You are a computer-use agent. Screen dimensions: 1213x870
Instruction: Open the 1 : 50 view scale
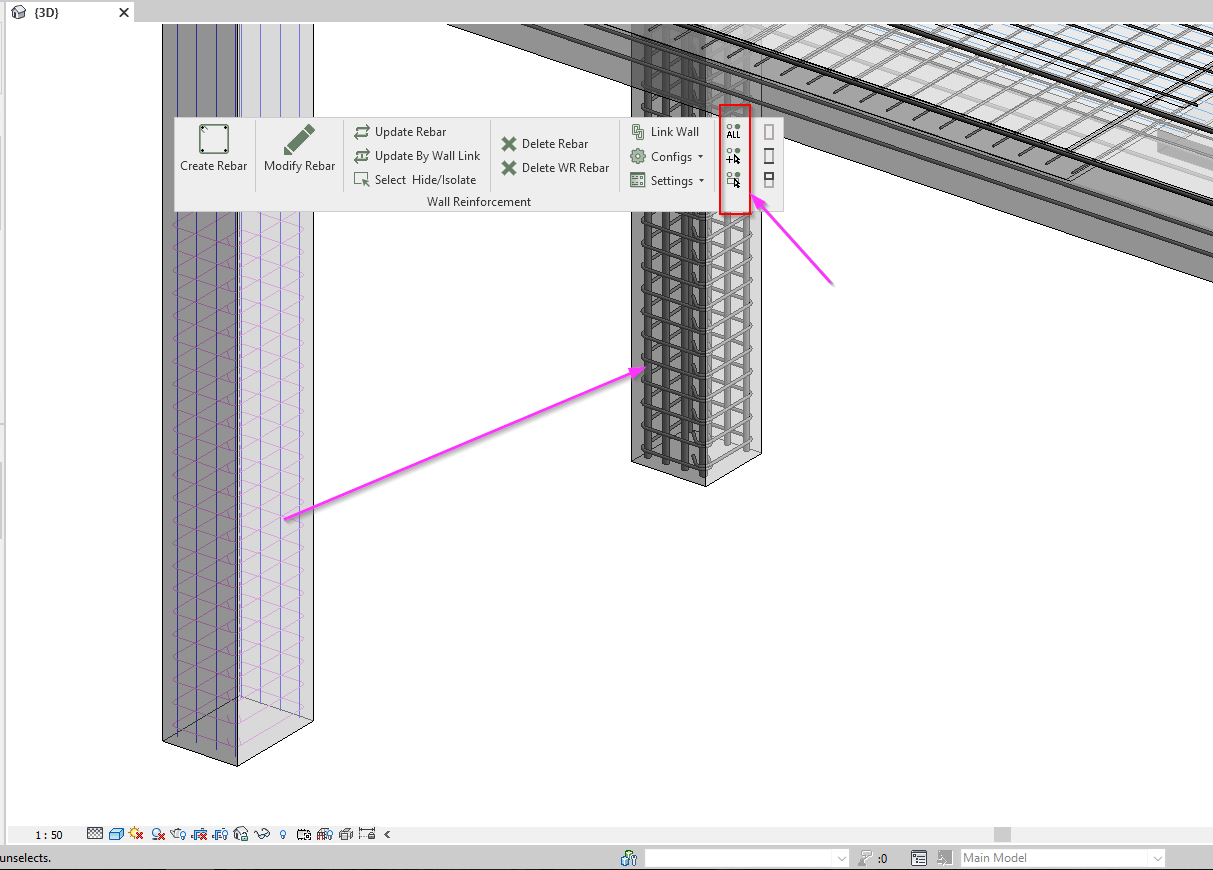pos(49,835)
